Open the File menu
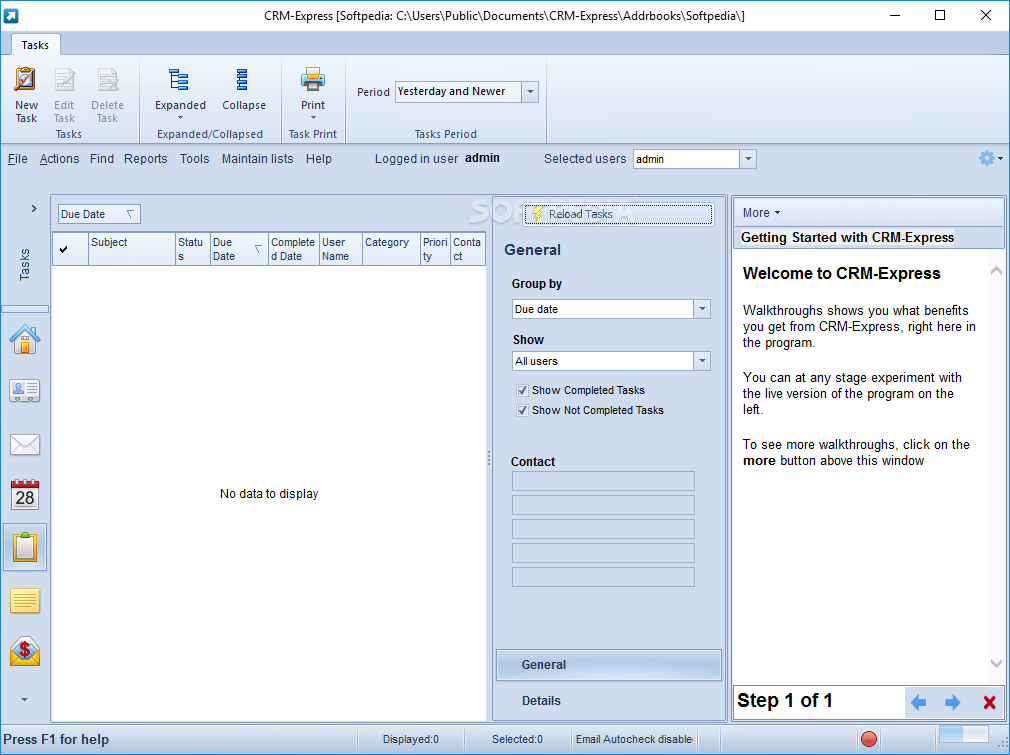The width and height of the screenshot is (1010, 755). [x=17, y=158]
